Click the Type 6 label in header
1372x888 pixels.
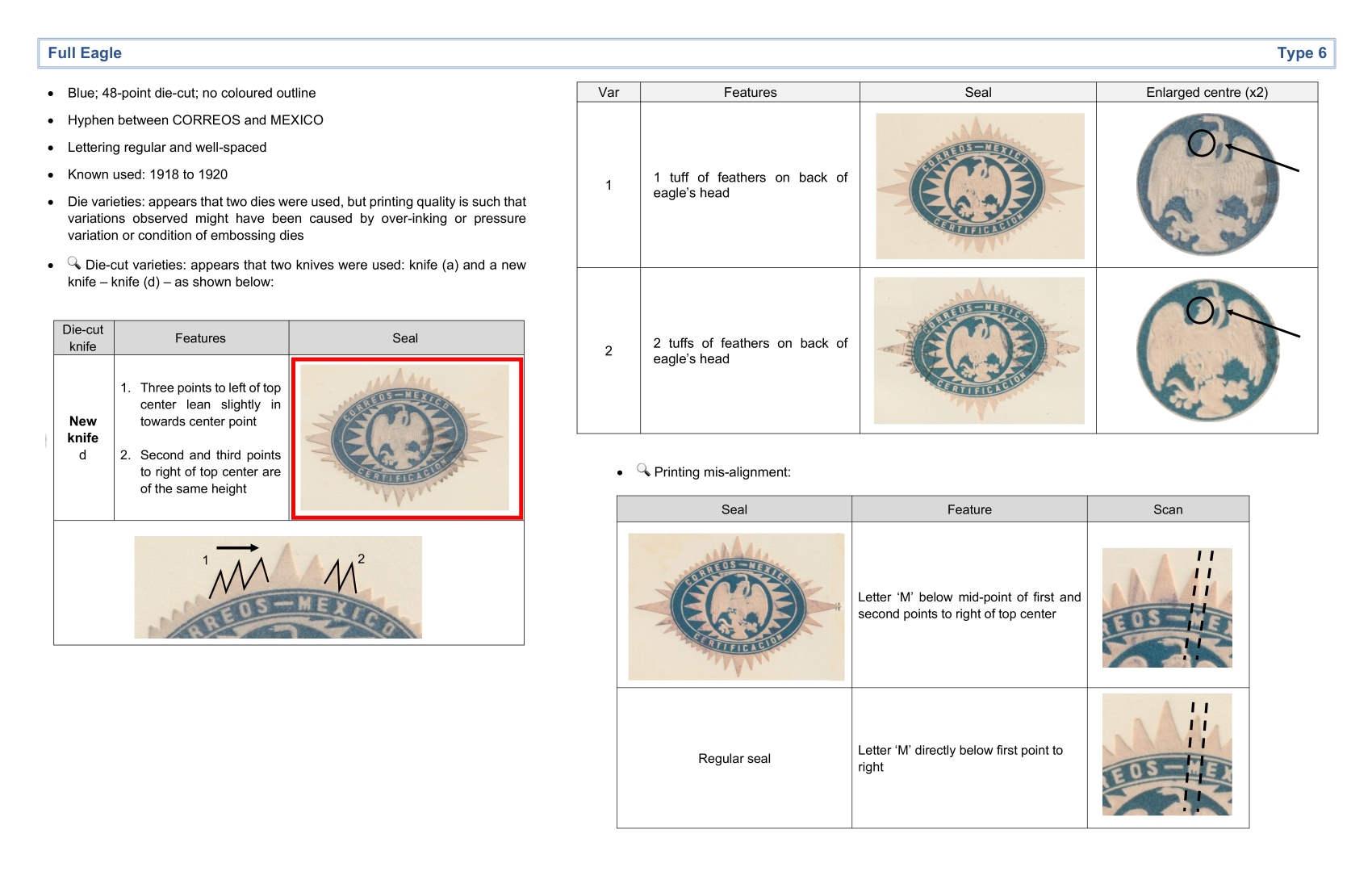click(x=1301, y=53)
